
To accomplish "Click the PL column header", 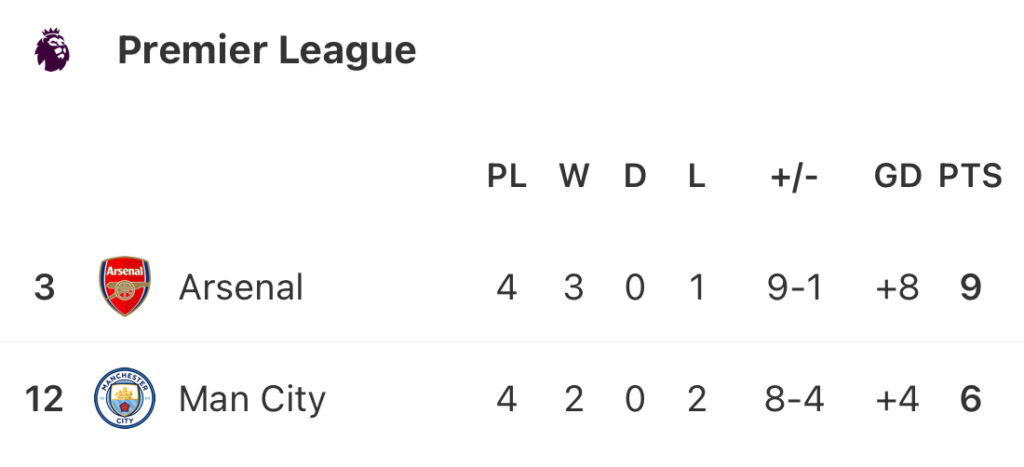I will (507, 176).
